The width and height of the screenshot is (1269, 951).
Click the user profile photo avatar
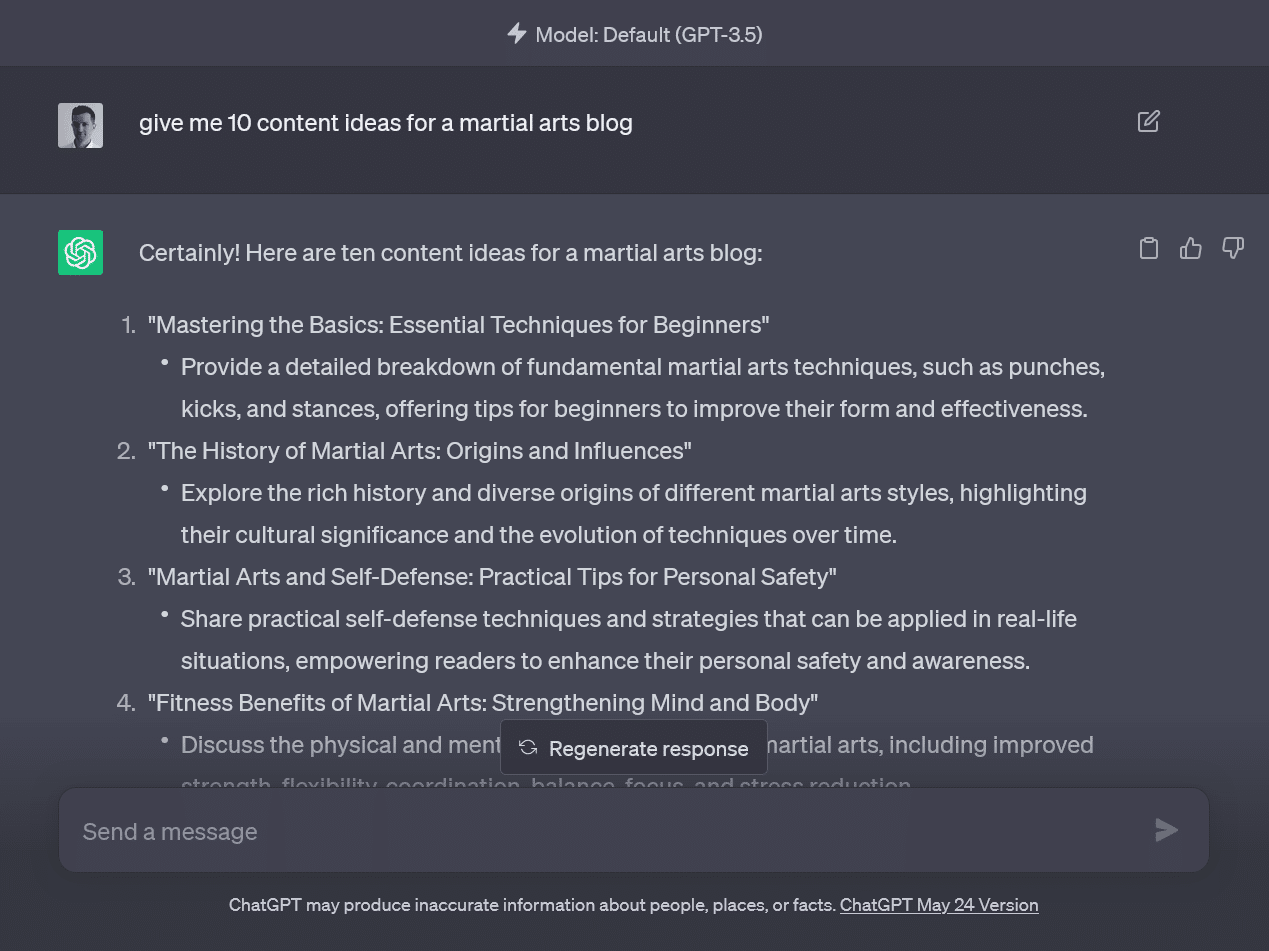pyautogui.click(x=80, y=125)
